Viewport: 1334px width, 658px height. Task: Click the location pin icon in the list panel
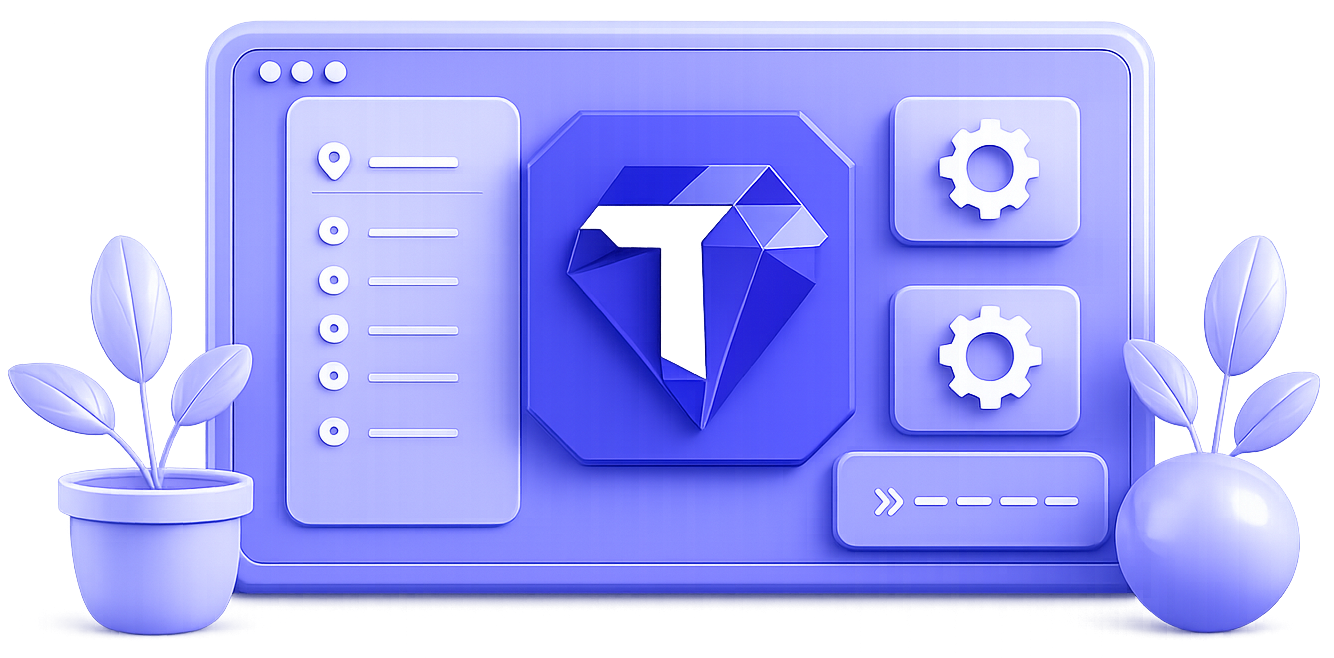pyautogui.click(x=334, y=162)
